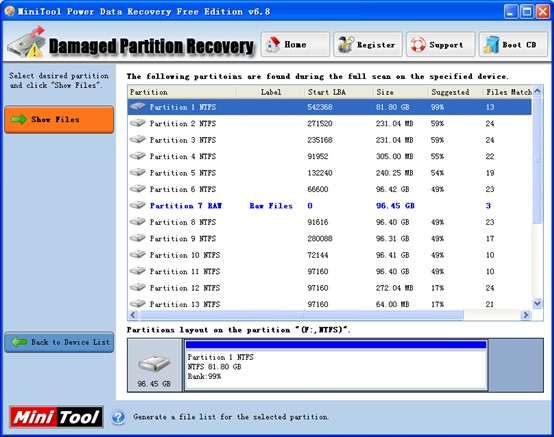Click the partition list scroll down arrow
Image resolution: width=554 pixels, height=437 pixels.
(537, 303)
